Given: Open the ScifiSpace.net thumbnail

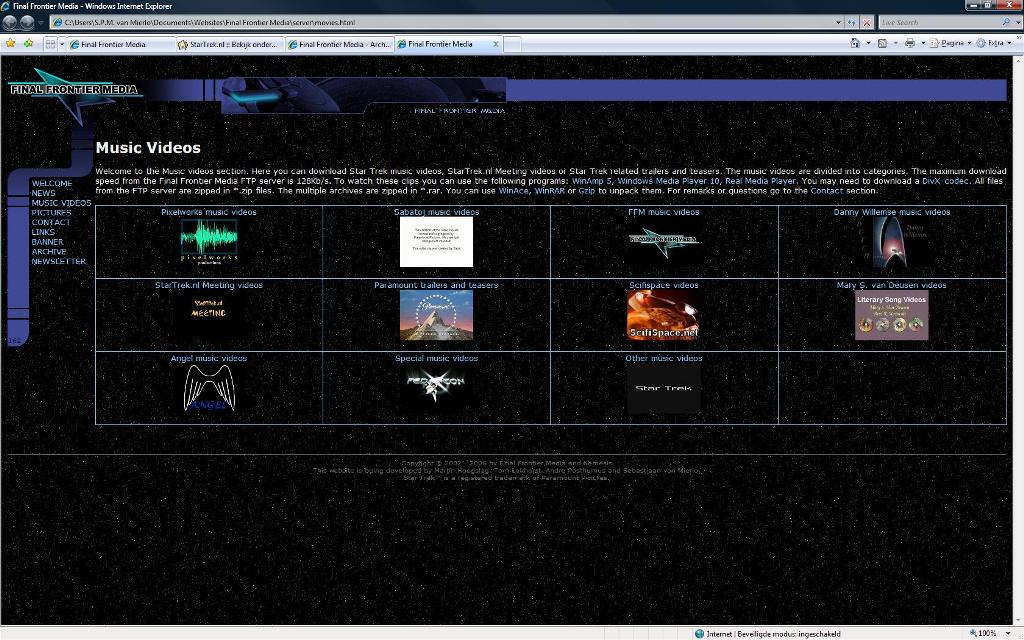Looking at the screenshot, I should pos(664,315).
